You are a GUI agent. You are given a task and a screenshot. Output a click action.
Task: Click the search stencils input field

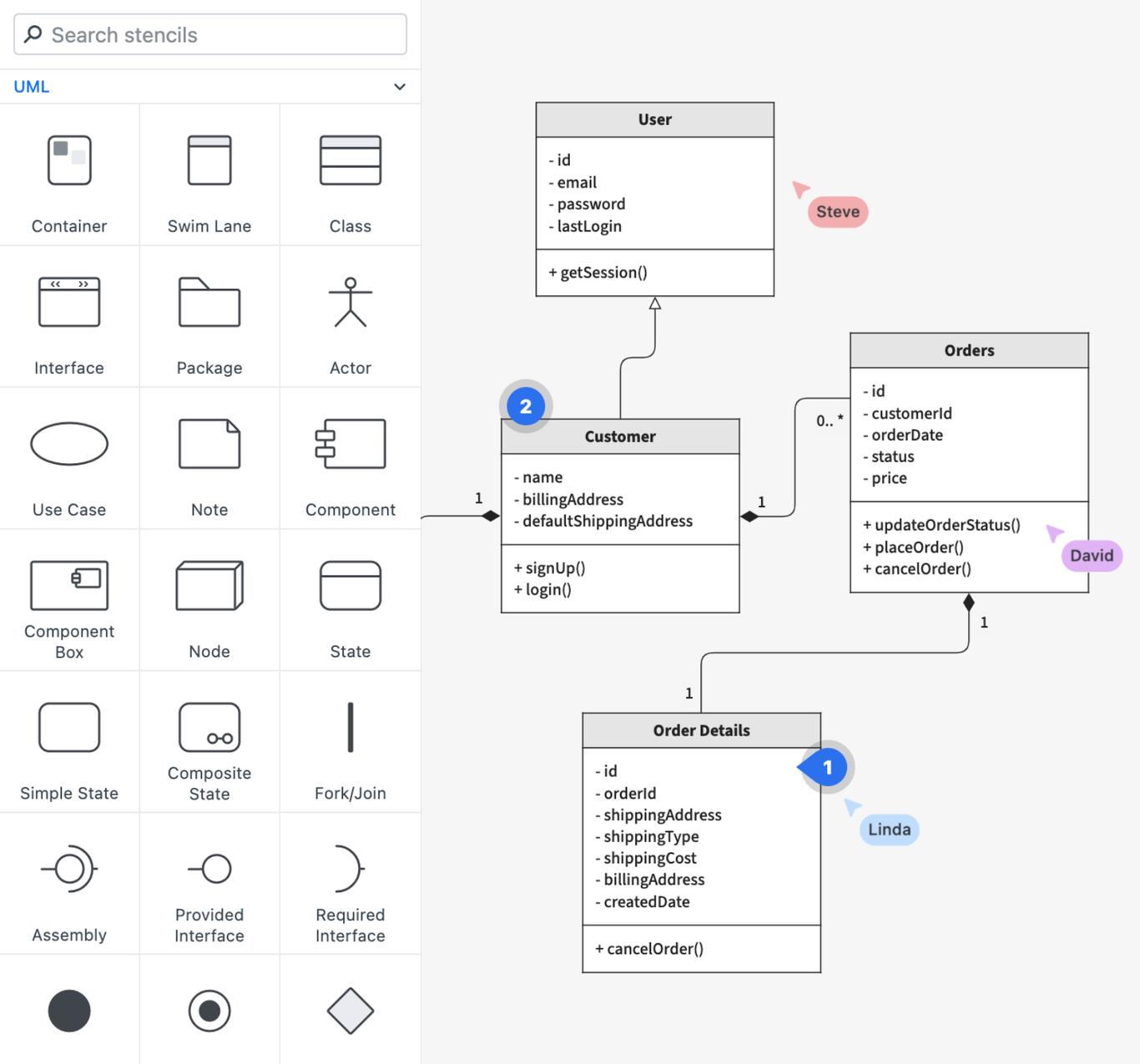209,34
